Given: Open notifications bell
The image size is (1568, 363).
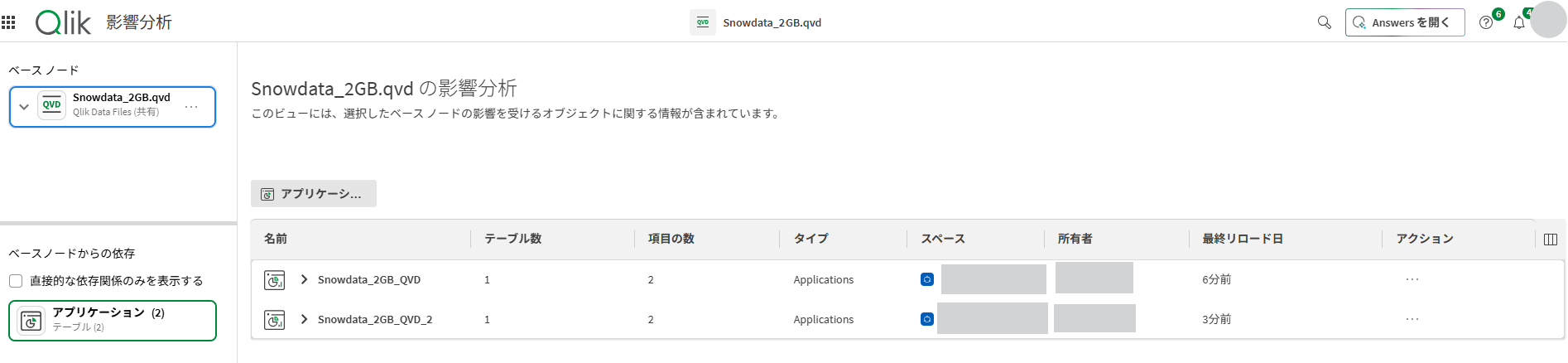Looking at the screenshot, I should tap(1519, 22).
